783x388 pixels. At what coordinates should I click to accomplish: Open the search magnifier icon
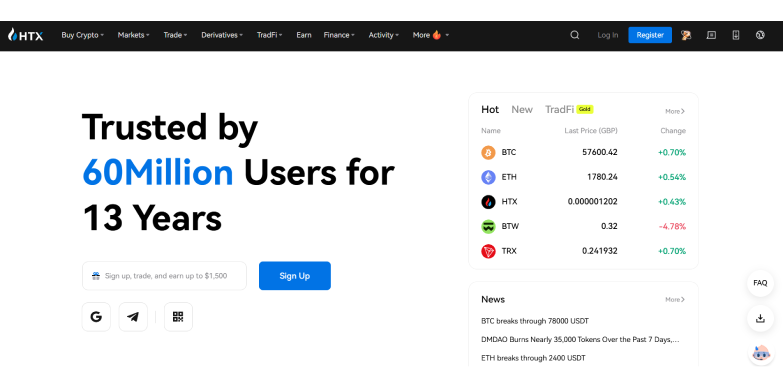575,35
